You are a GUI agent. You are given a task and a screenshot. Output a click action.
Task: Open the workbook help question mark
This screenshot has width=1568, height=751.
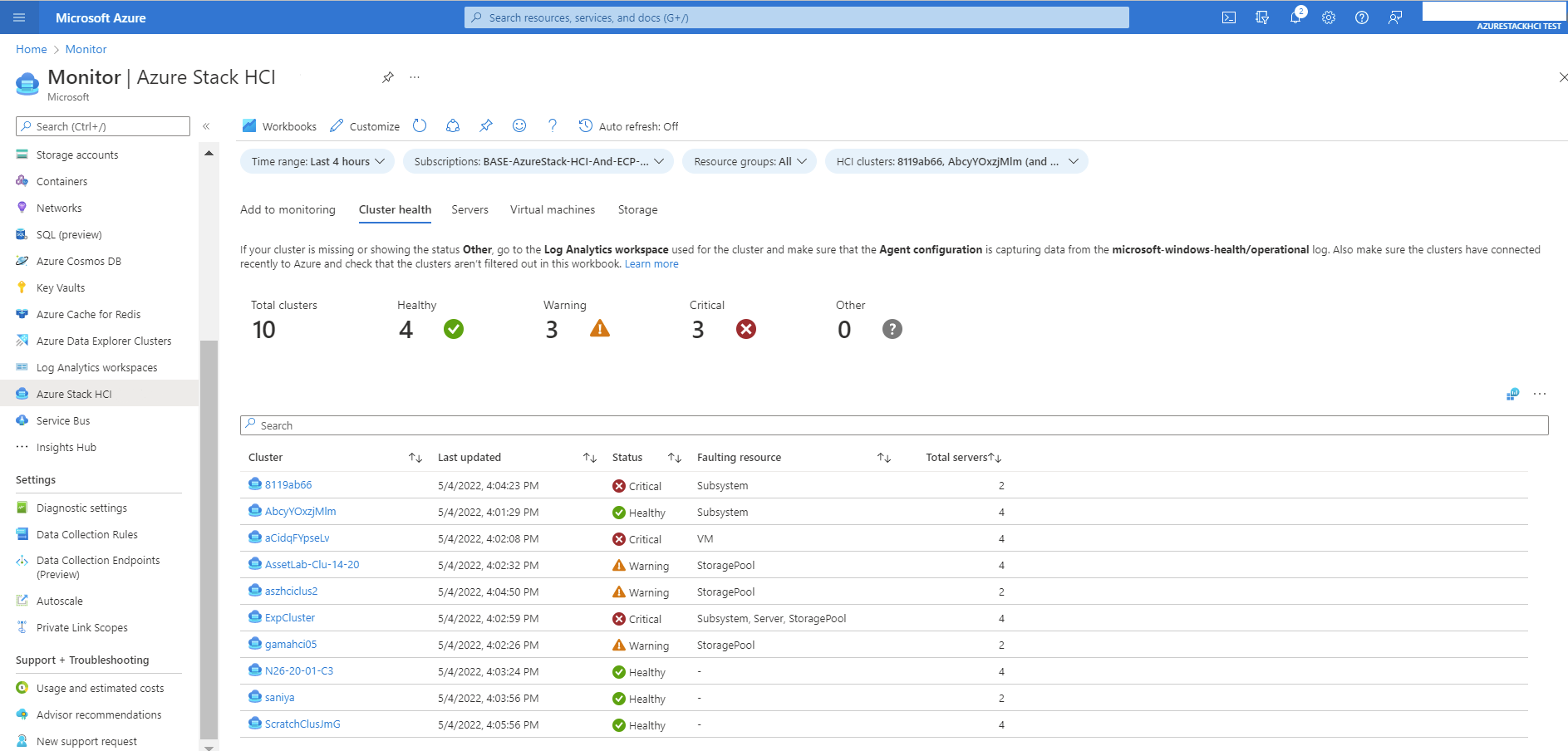[552, 125]
